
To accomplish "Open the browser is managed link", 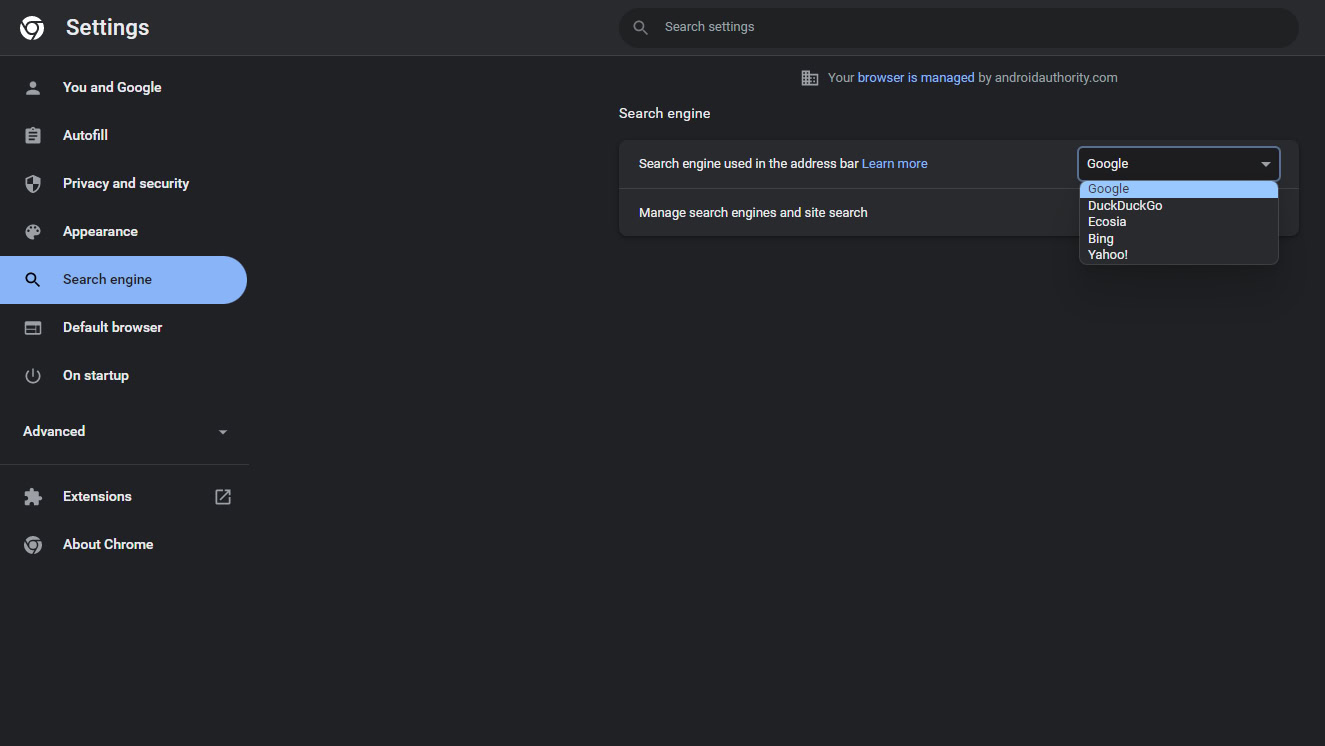I will tap(915, 78).
